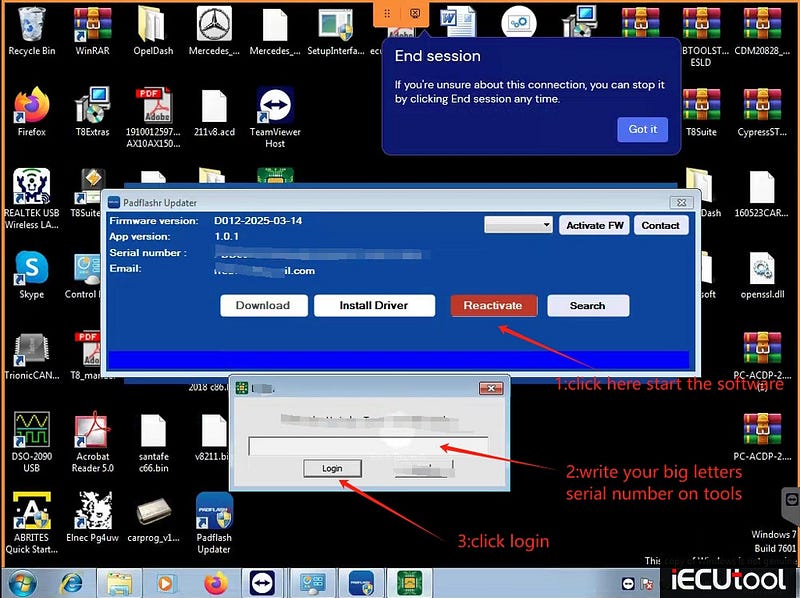Click the End session icon in orange toolbar

coord(415,13)
